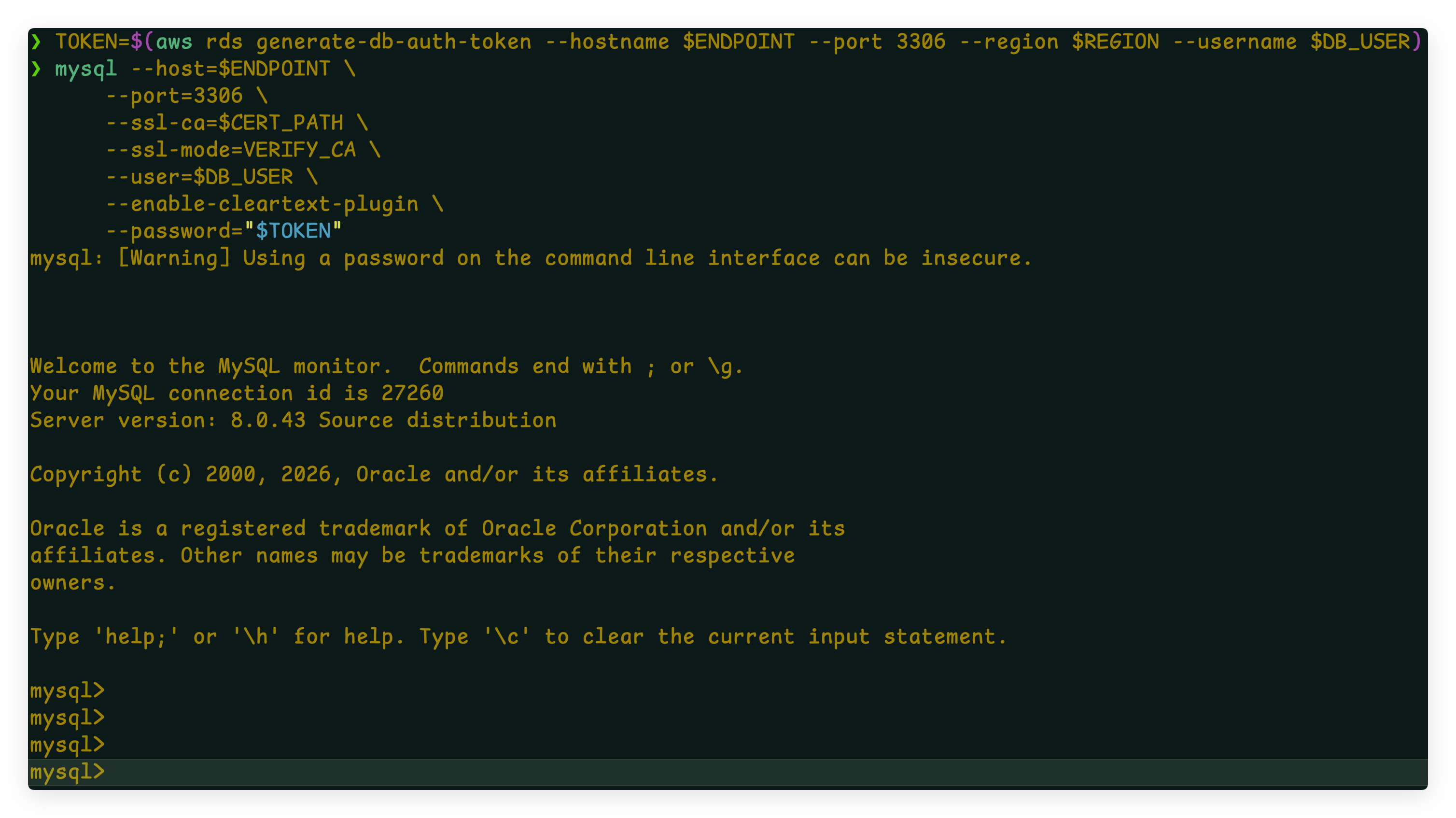Click the [Warning] label in mysql output
This screenshot has width=1456, height=818.
pyautogui.click(x=174, y=258)
